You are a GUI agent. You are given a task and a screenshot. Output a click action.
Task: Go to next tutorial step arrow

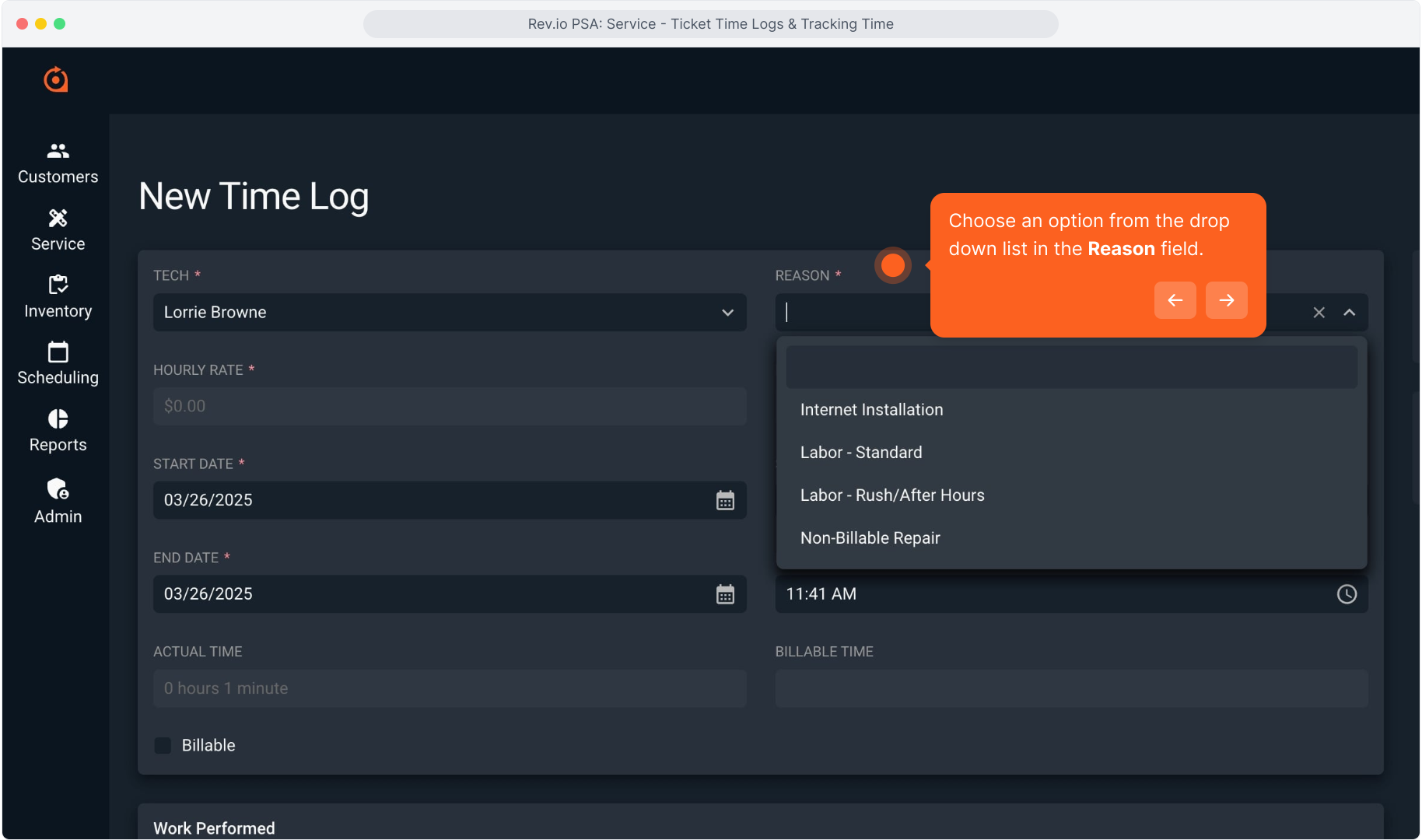pyautogui.click(x=1226, y=300)
